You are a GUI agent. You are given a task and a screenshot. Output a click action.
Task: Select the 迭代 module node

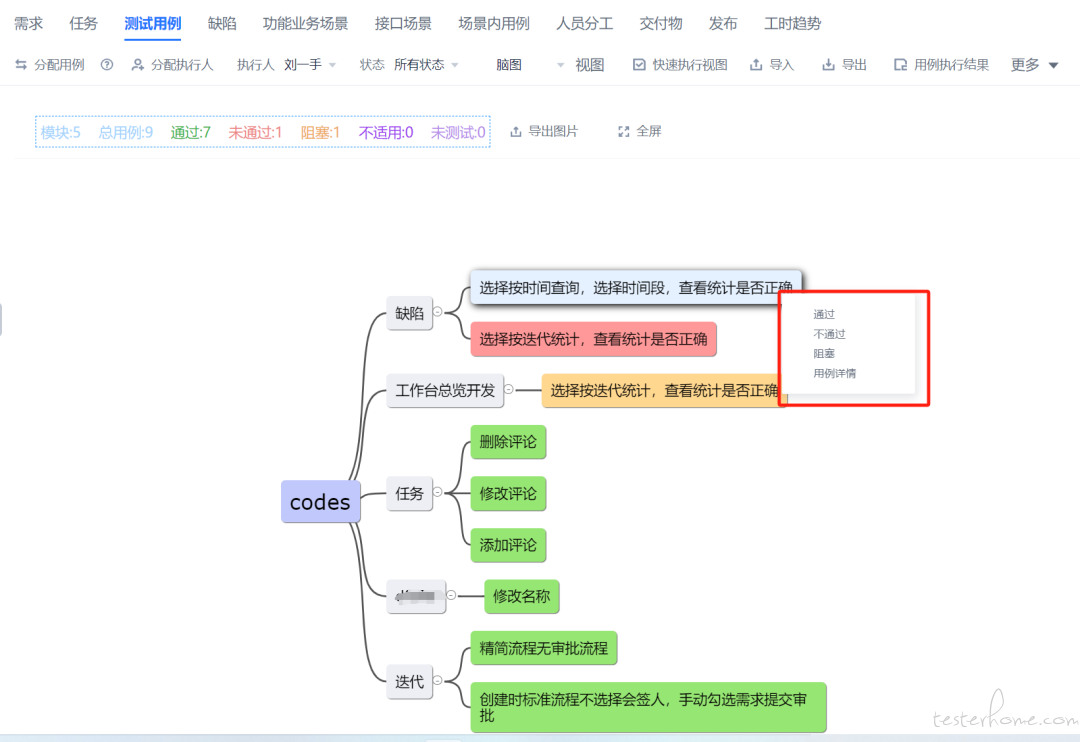click(x=409, y=681)
